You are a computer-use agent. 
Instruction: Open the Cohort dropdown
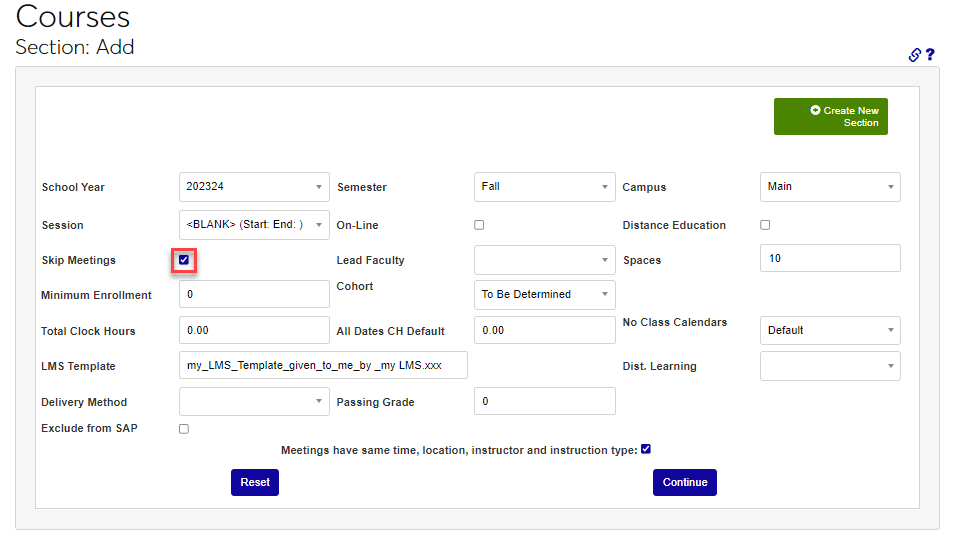(544, 295)
